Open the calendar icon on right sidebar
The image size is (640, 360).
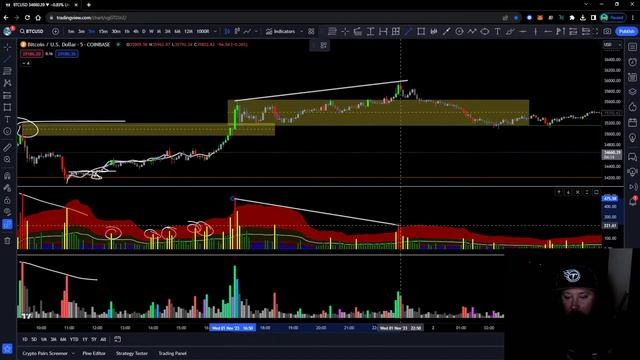pos(632,122)
